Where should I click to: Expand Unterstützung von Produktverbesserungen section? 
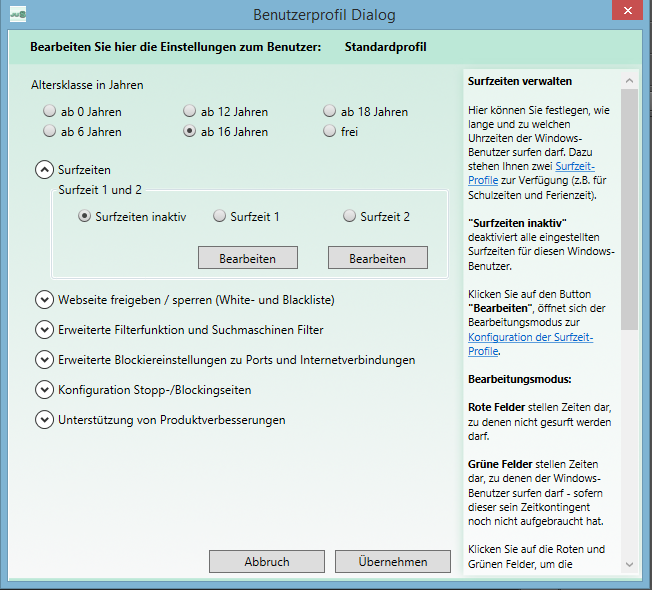[x=44, y=419]
